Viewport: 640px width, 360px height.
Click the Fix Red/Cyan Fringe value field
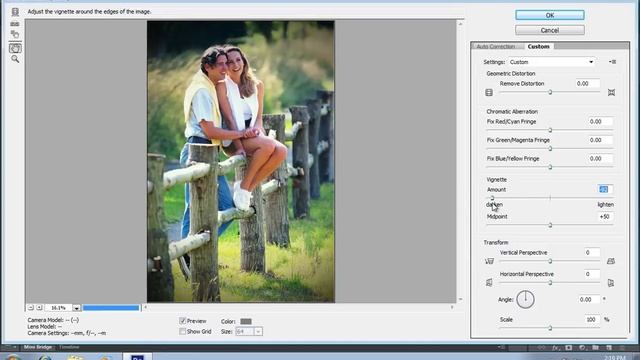(x=601, y=122)
